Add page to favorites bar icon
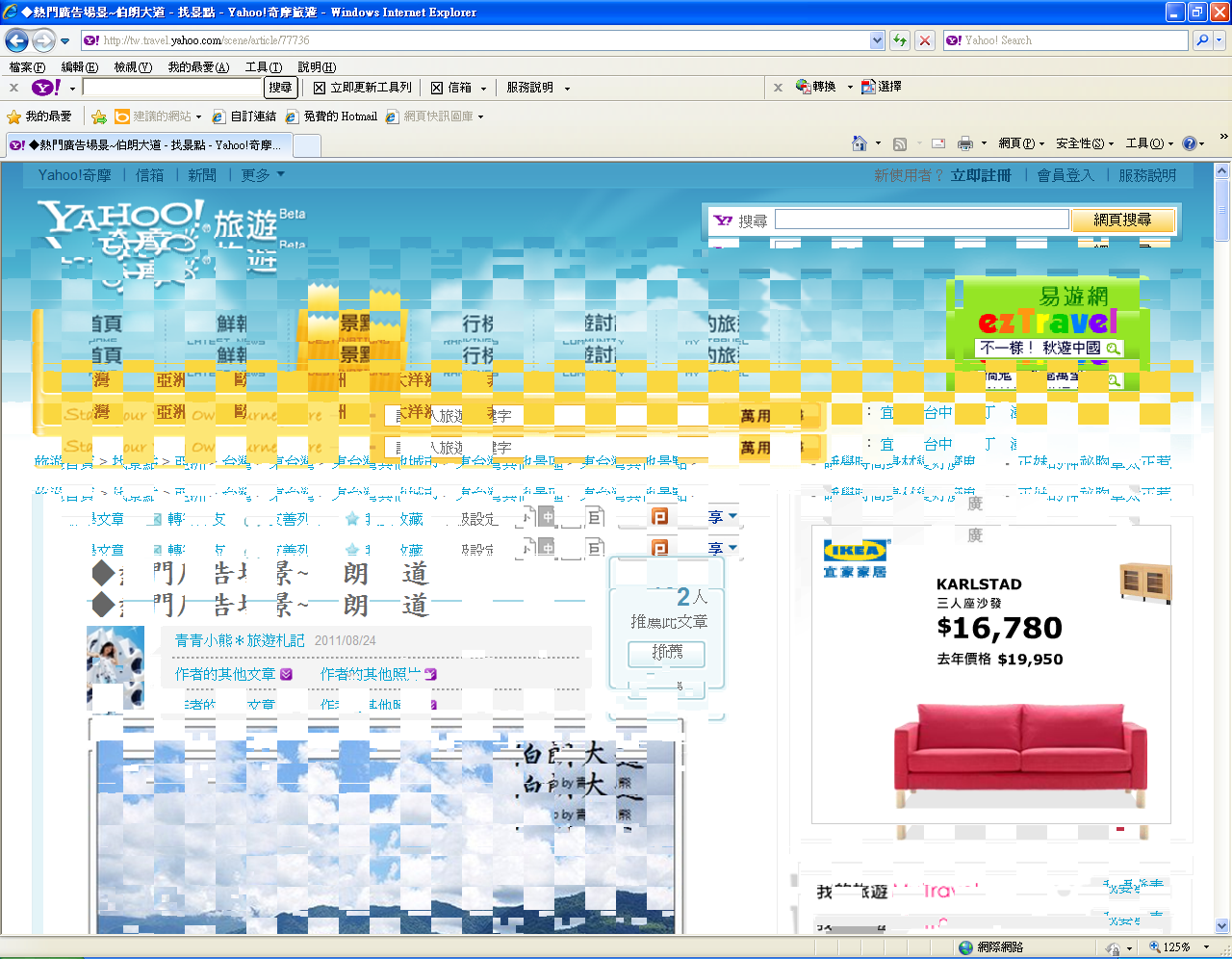This screenshot has width=1232, height=959. 99,117
